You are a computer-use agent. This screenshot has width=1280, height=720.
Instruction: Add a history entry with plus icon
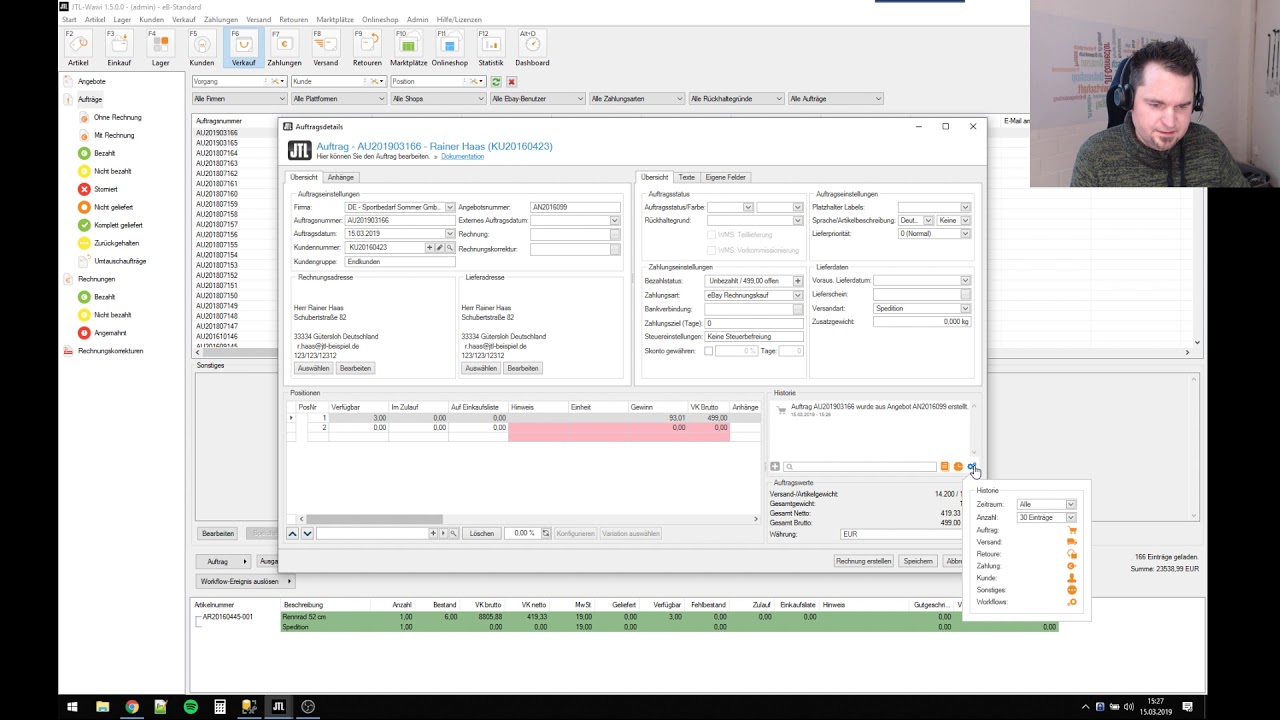[x=775, y=467]
